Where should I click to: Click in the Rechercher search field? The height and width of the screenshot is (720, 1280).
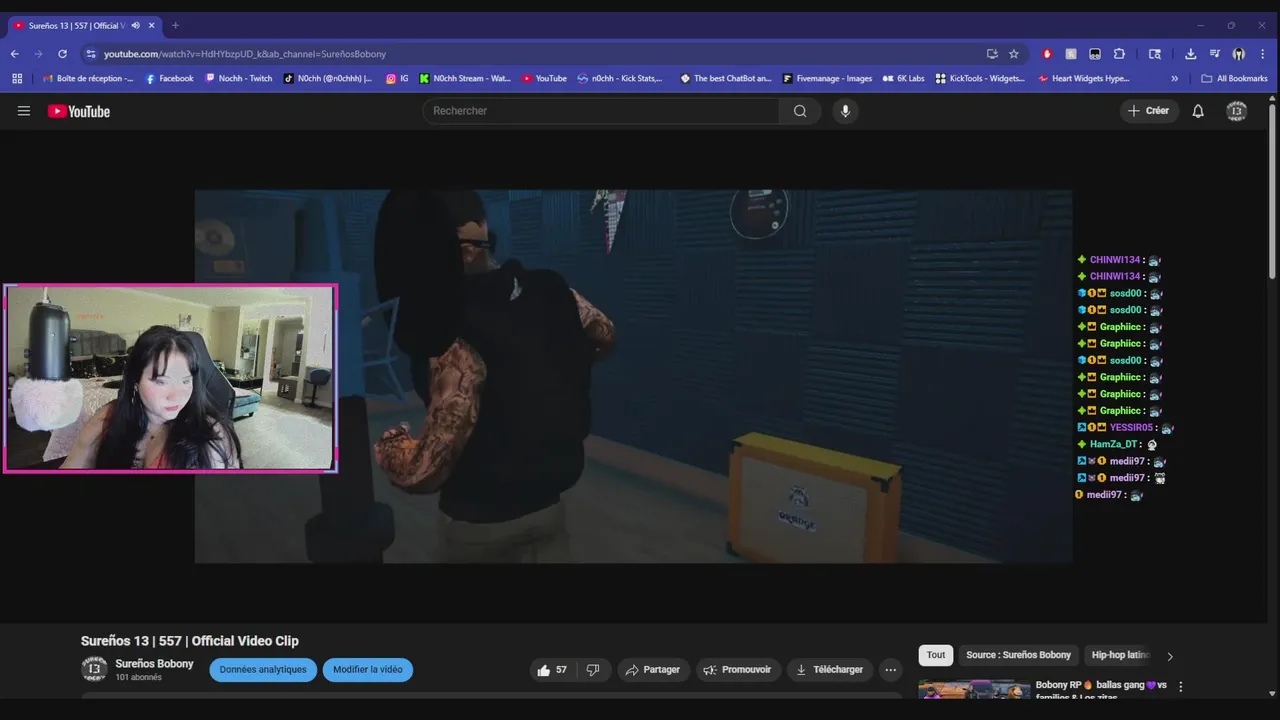click(601, 111)
